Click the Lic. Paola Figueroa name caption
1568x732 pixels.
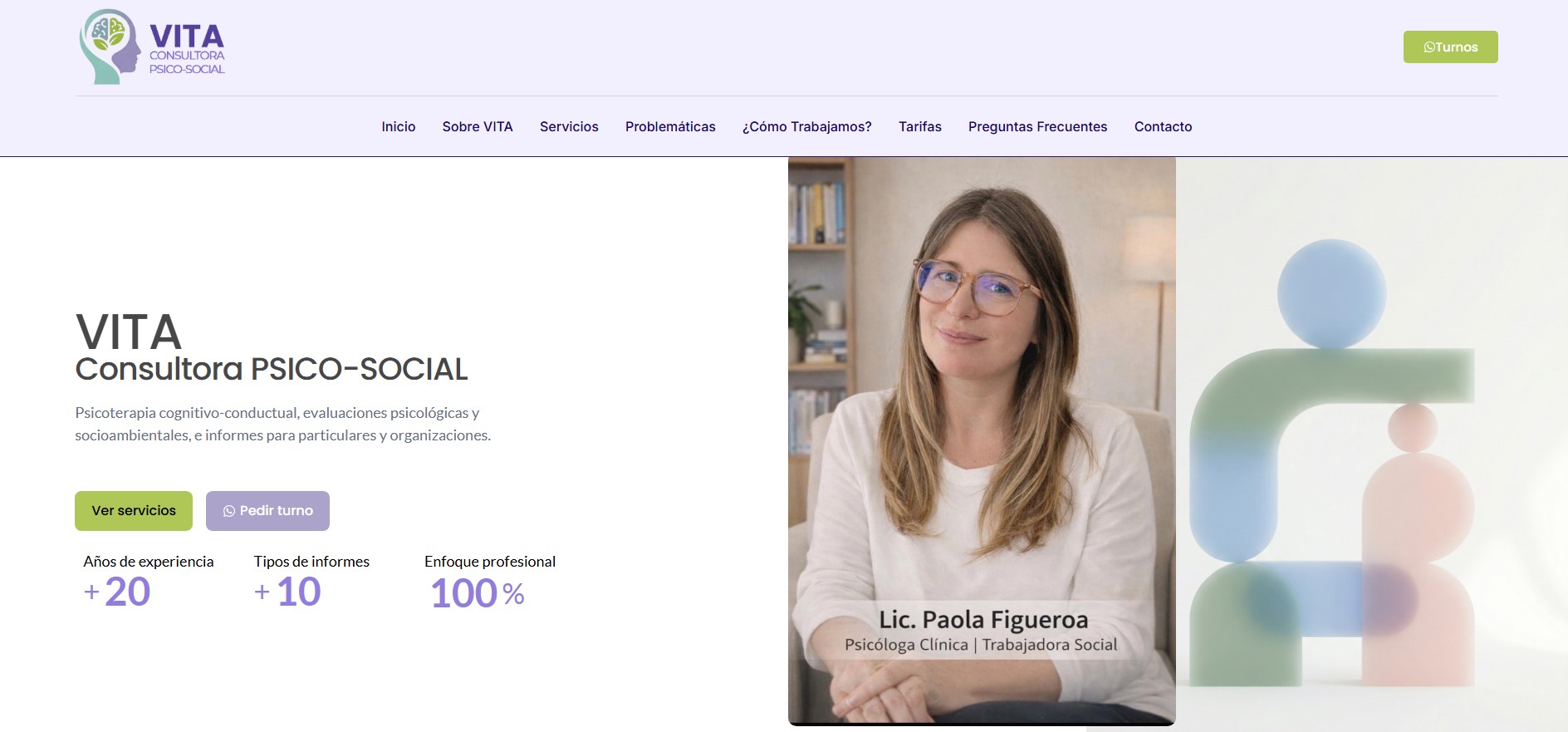pyautogui.click(x=982, y=620)
